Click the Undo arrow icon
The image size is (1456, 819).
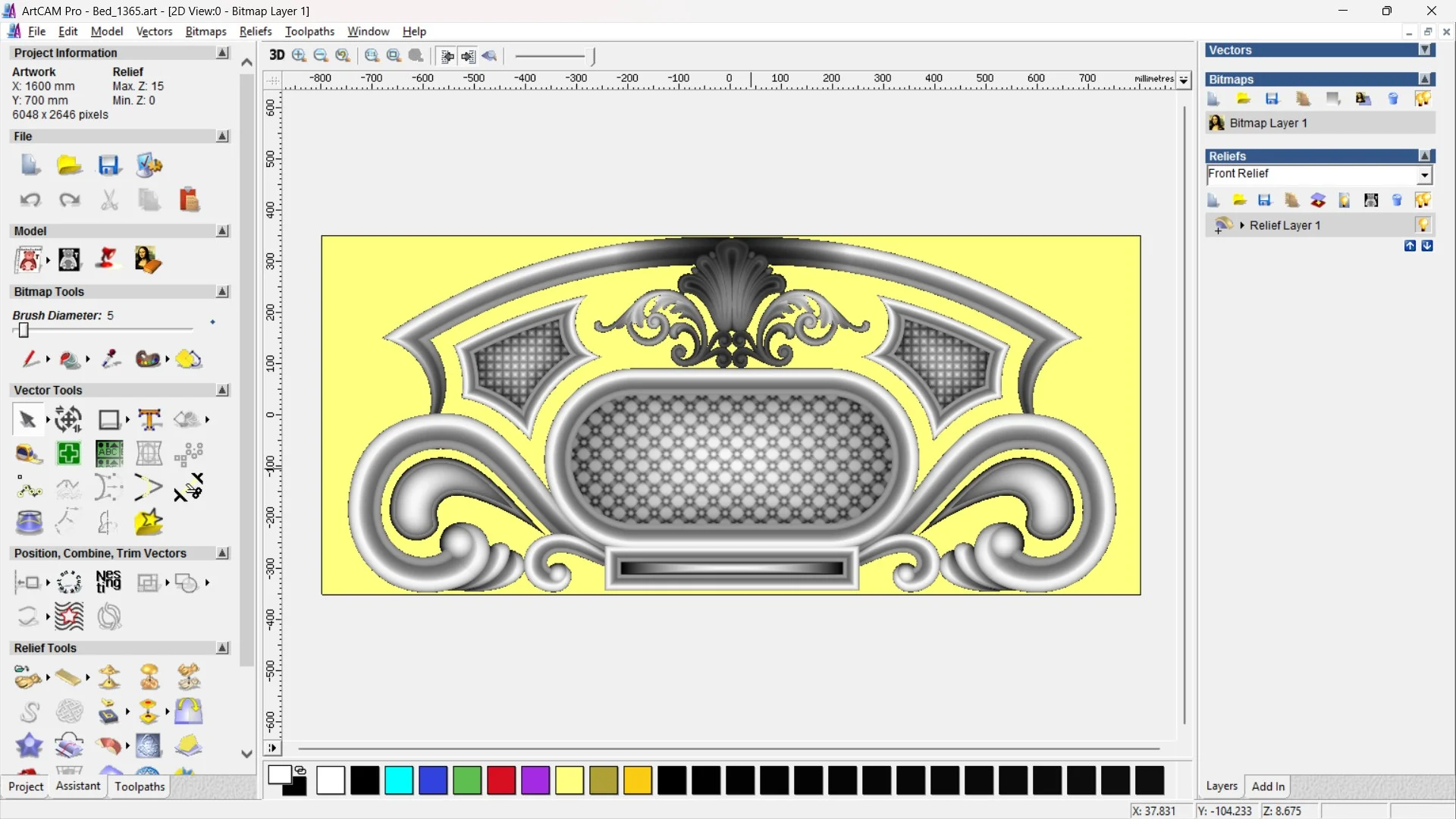(30, 200)
